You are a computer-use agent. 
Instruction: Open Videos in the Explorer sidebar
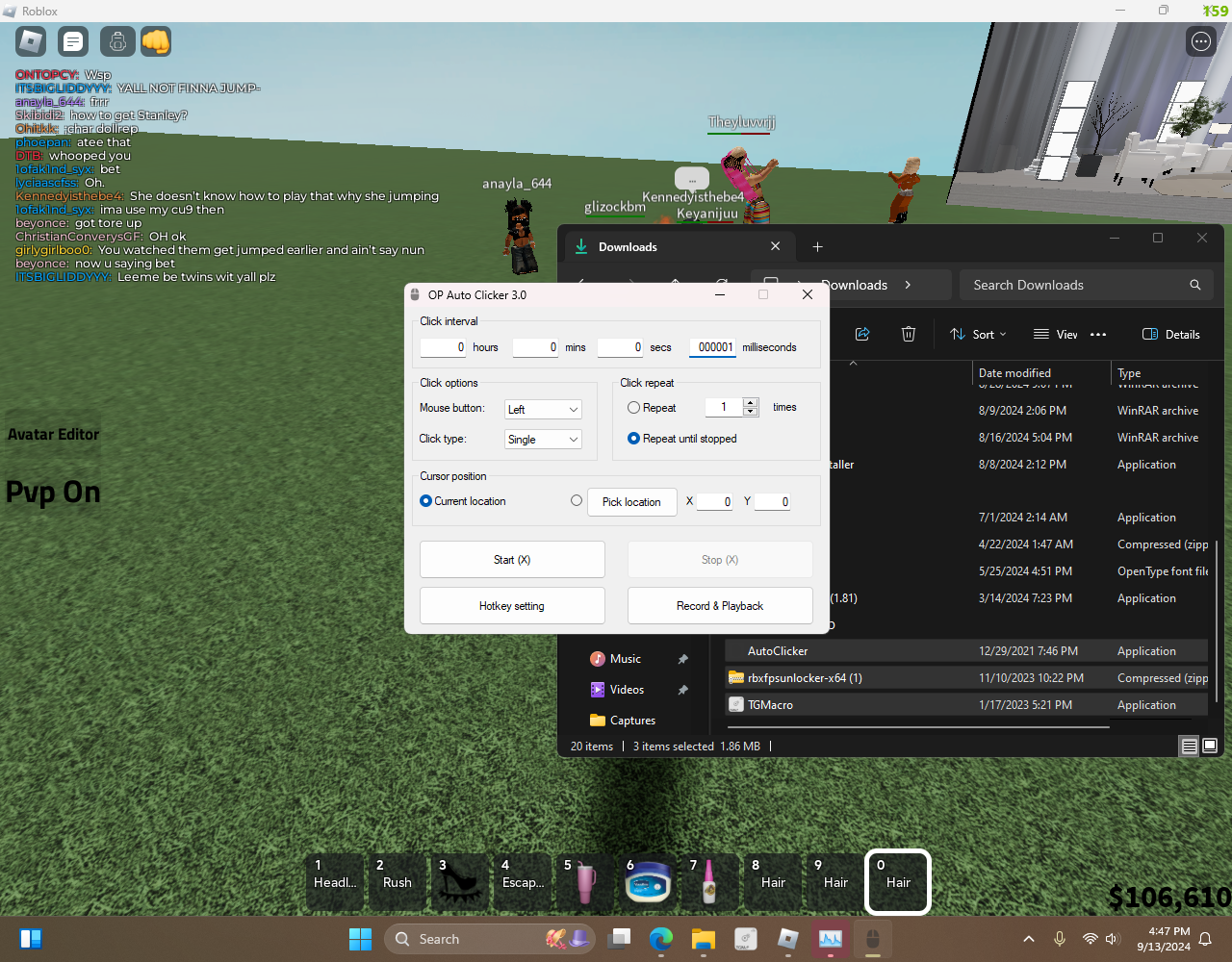[x=627, y=690]
